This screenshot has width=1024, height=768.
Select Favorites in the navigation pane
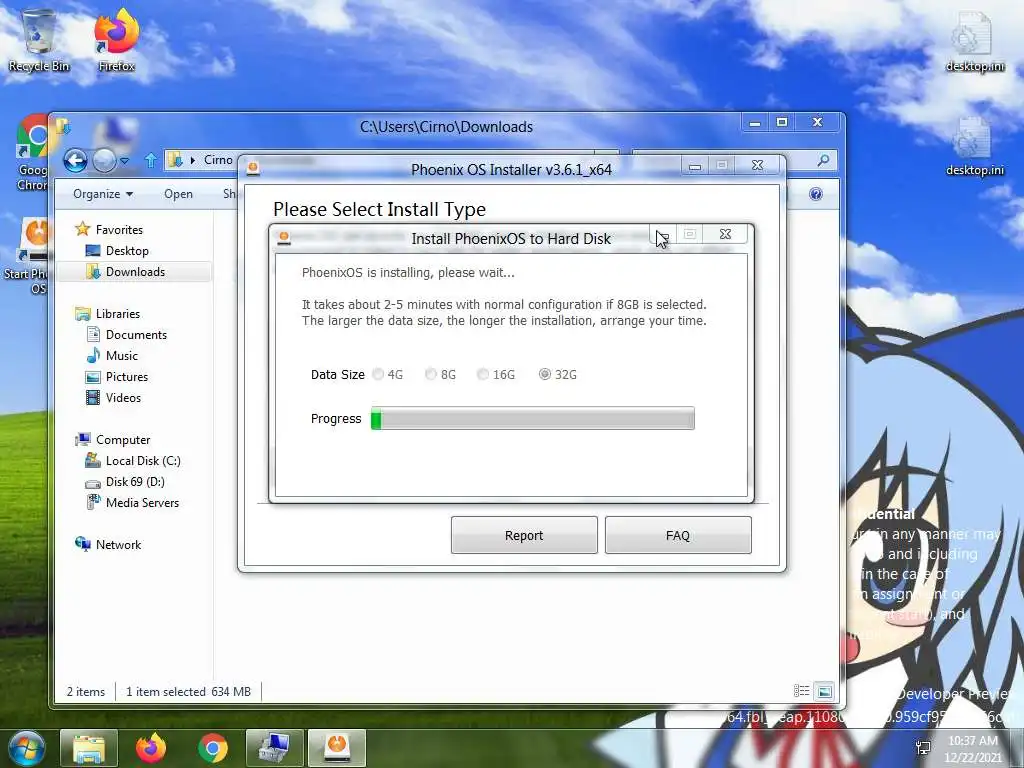pyautogui.click(x=119, y=230)
